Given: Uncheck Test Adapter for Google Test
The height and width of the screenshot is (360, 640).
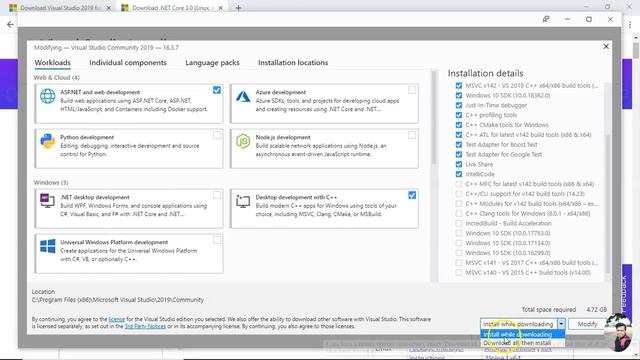Looking at the screenshot, I should (x=459, y=154).
